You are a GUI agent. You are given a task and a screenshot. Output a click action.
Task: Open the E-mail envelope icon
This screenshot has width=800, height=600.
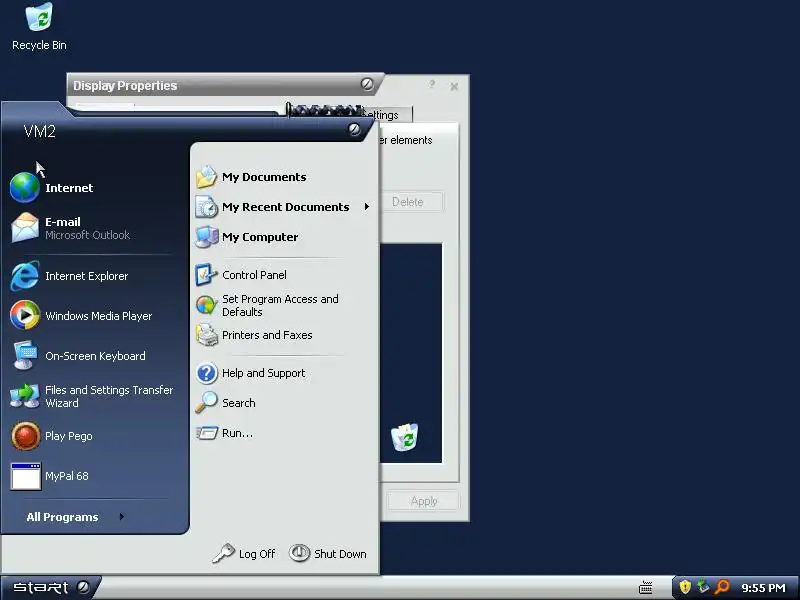[x=24, y=228]
